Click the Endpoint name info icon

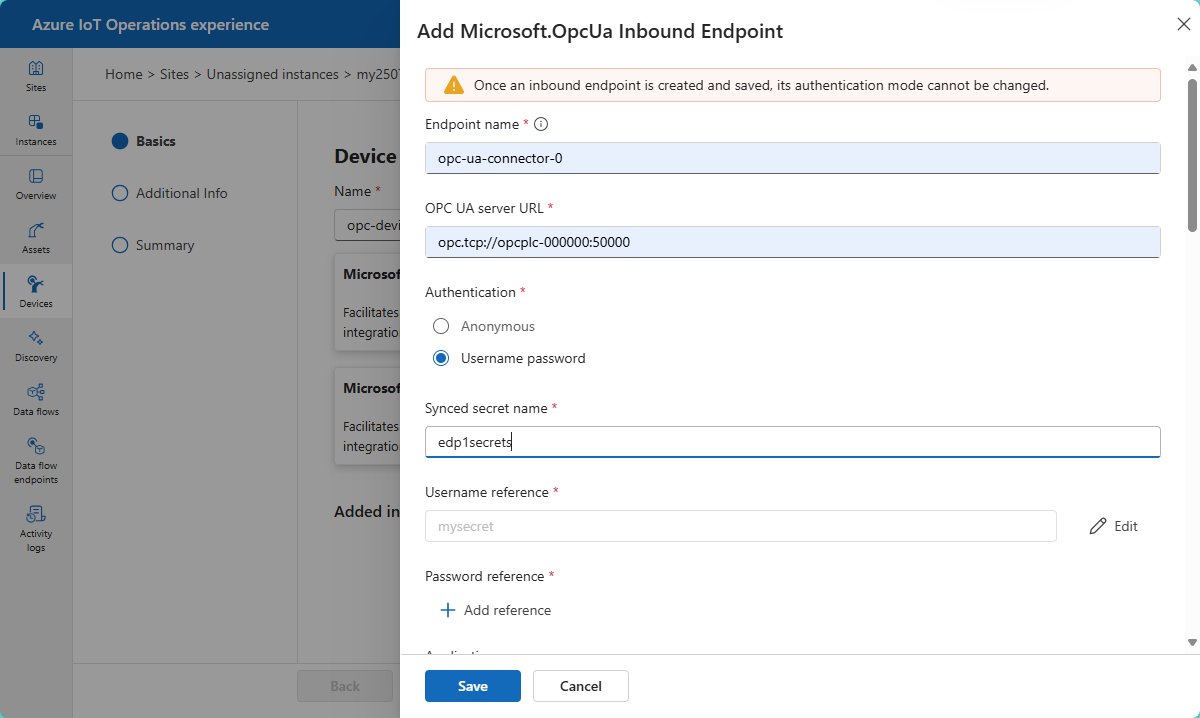click(541, 124)
